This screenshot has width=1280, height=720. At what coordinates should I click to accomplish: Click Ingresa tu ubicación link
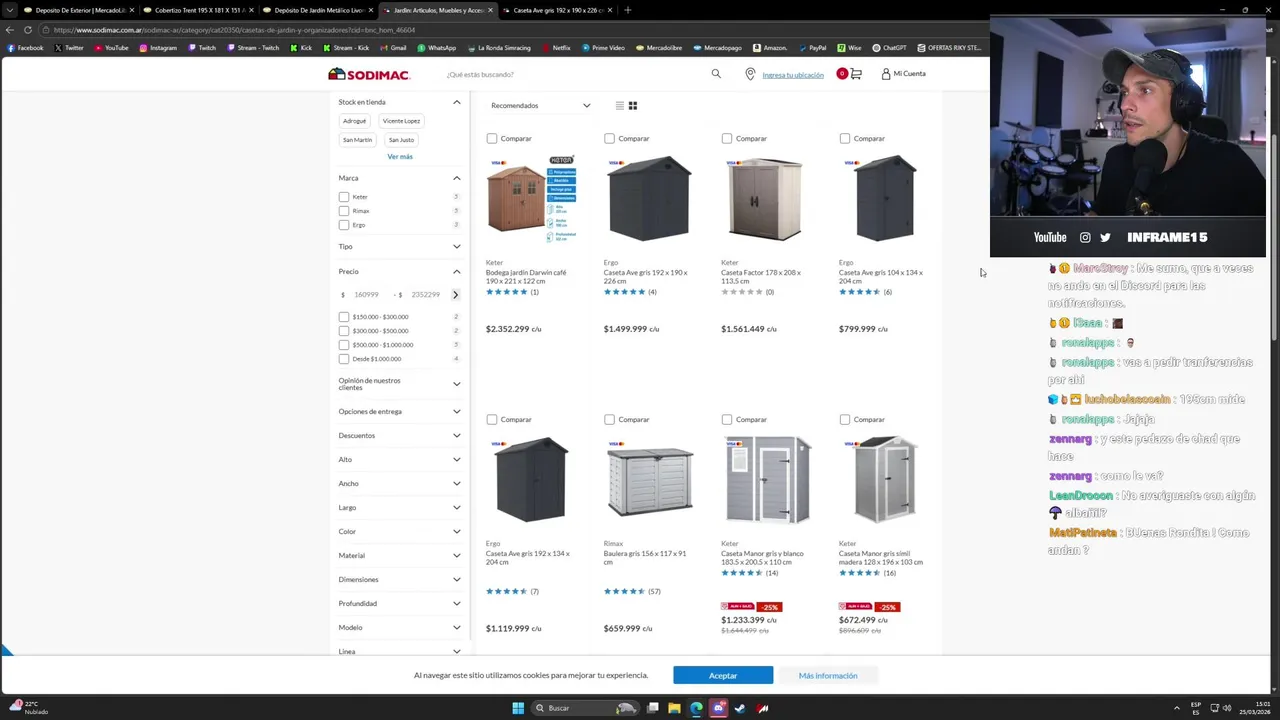click(793, 75)
